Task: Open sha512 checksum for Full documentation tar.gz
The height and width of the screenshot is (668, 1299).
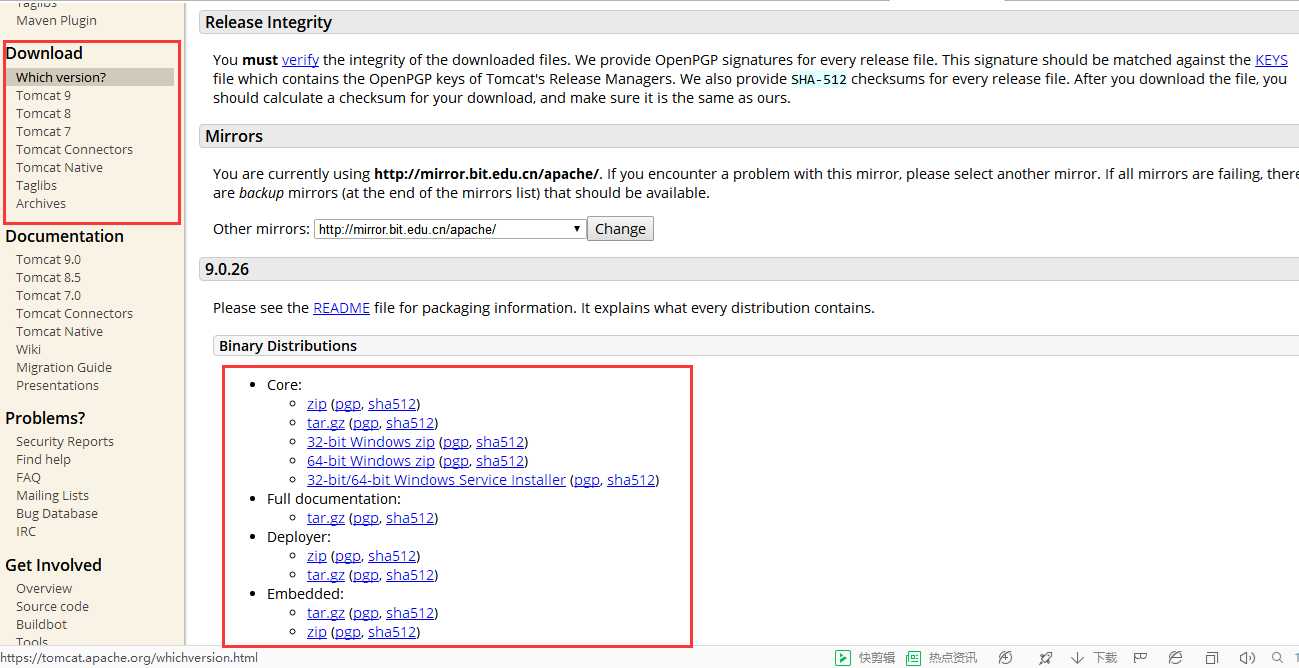Action: click(x=410, y=518)
